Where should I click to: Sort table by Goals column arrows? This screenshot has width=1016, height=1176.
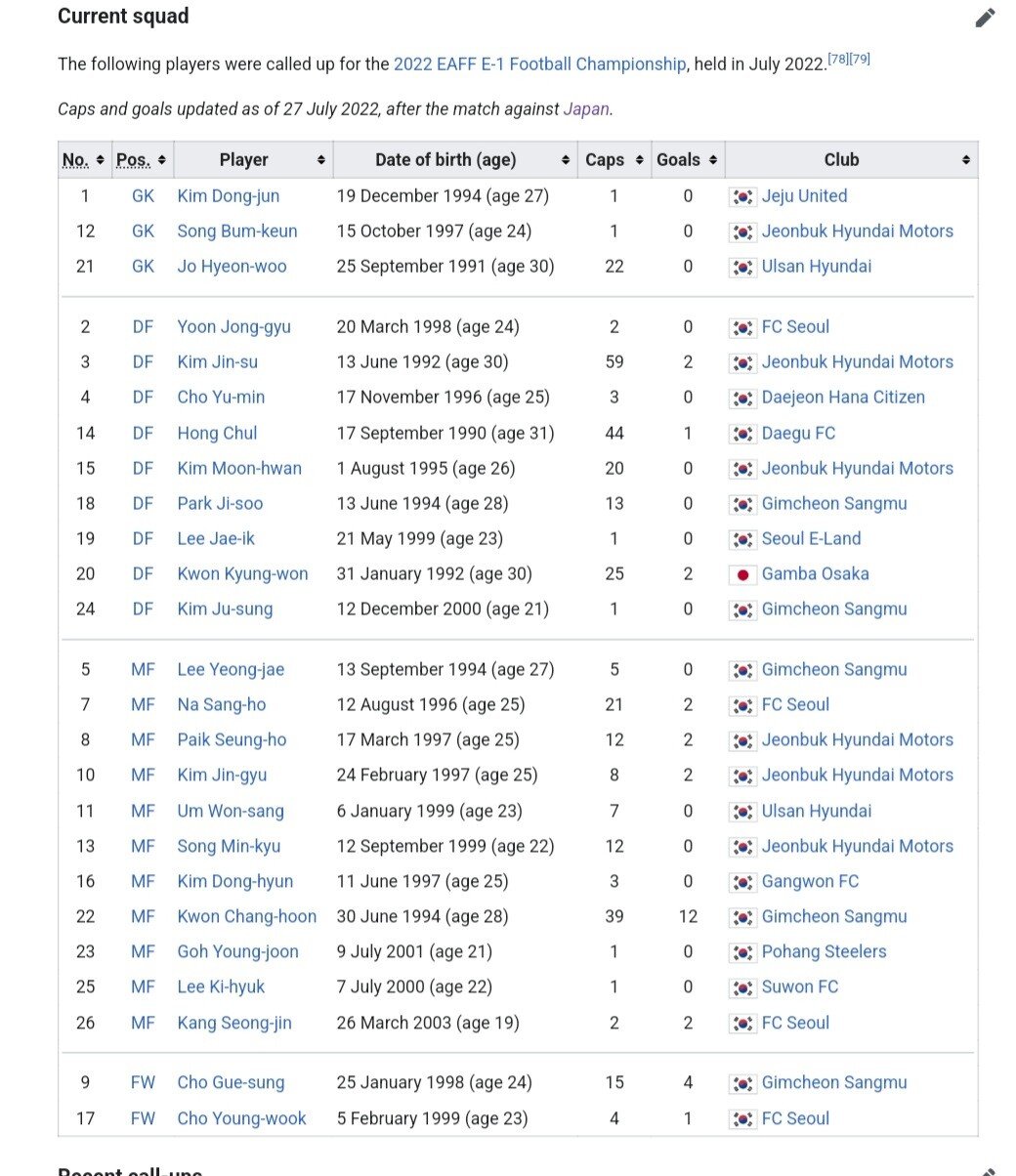713,160
